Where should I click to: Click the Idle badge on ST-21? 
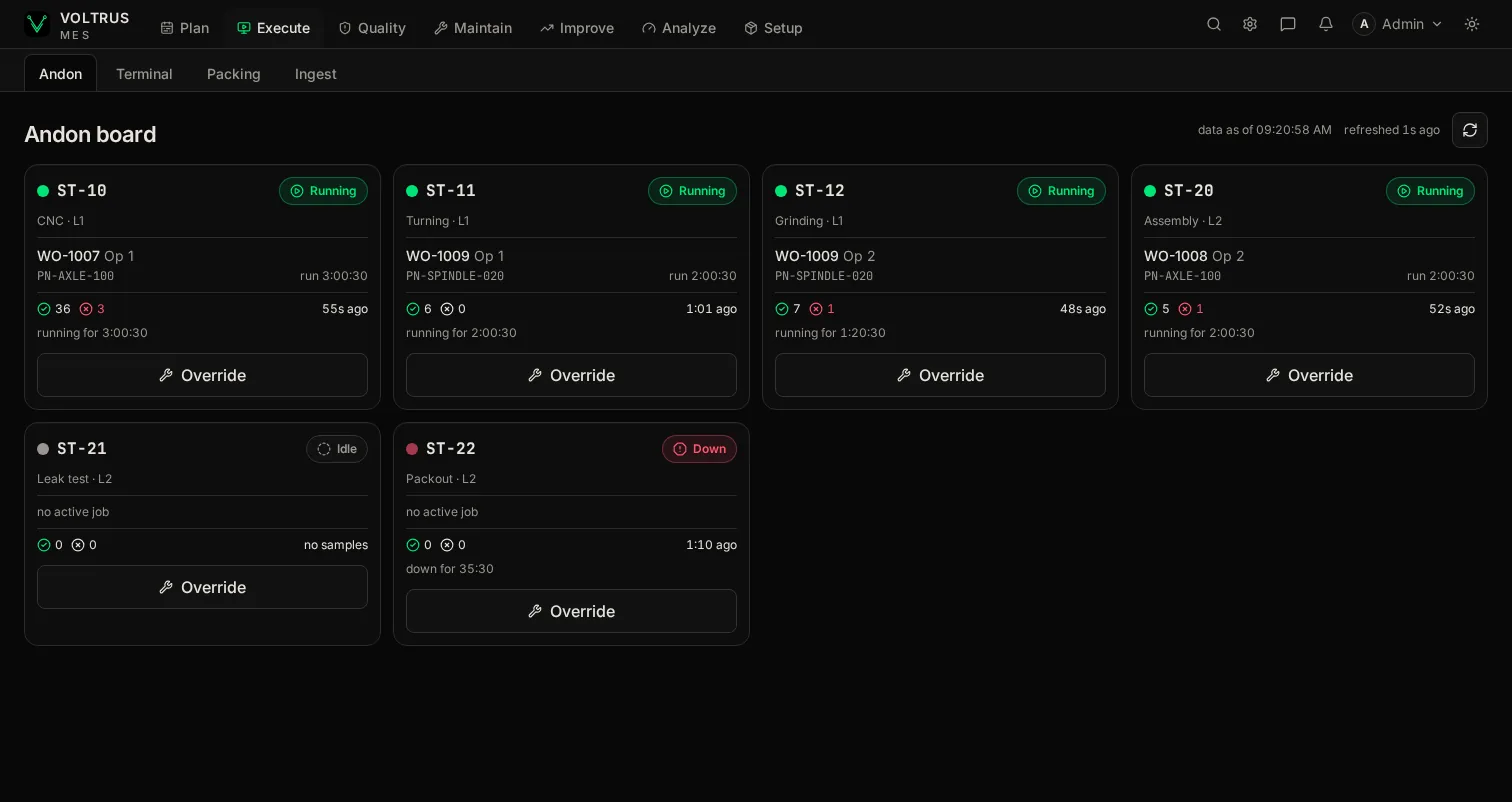tap(337, 449)
